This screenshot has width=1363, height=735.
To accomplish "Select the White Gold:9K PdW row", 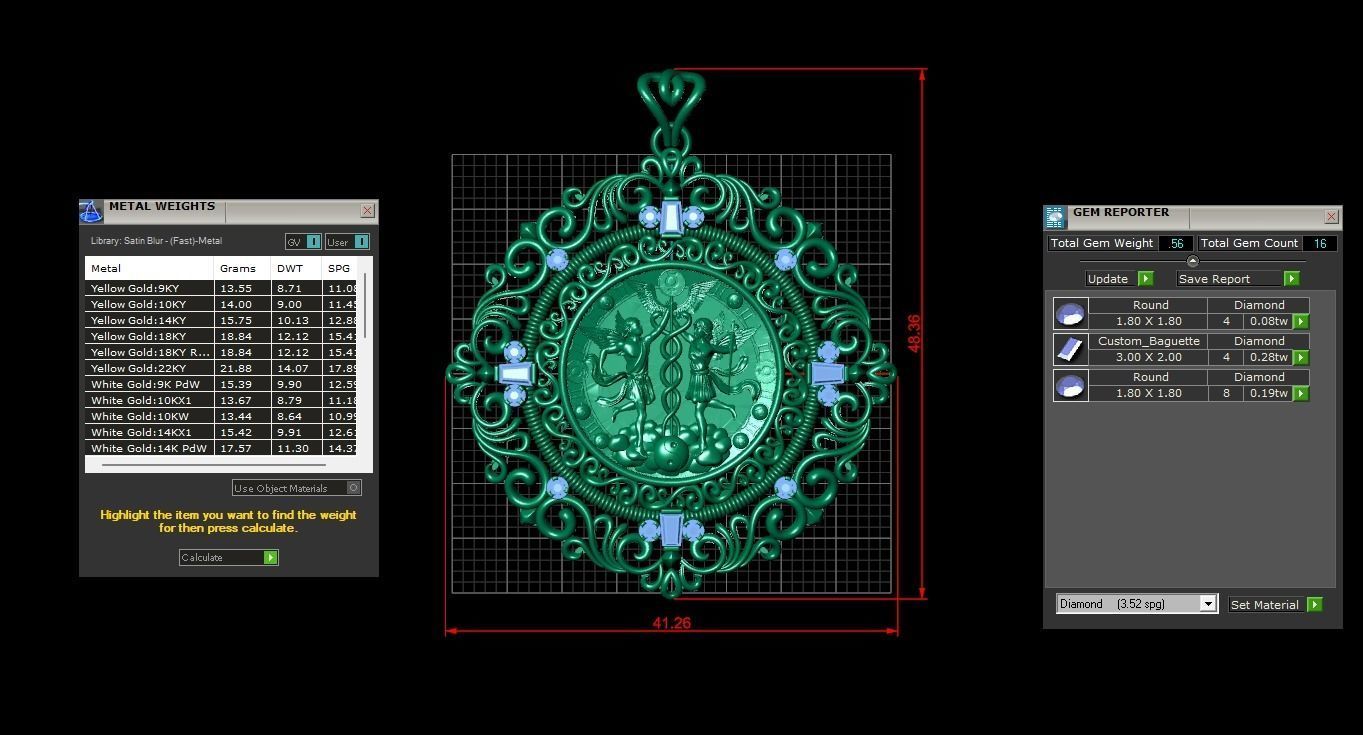I will coord(222,384).
